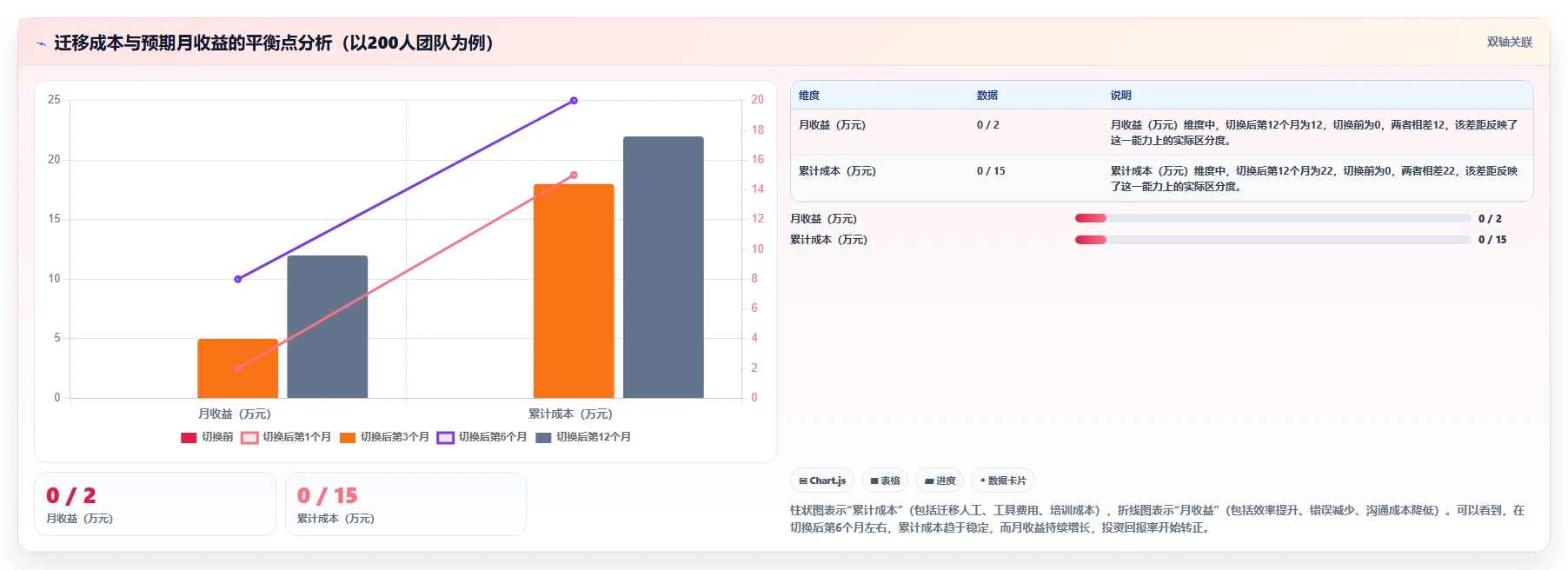Click the 数据卡片 chip
1568x570 pixels.
[x=1003, y=481]
